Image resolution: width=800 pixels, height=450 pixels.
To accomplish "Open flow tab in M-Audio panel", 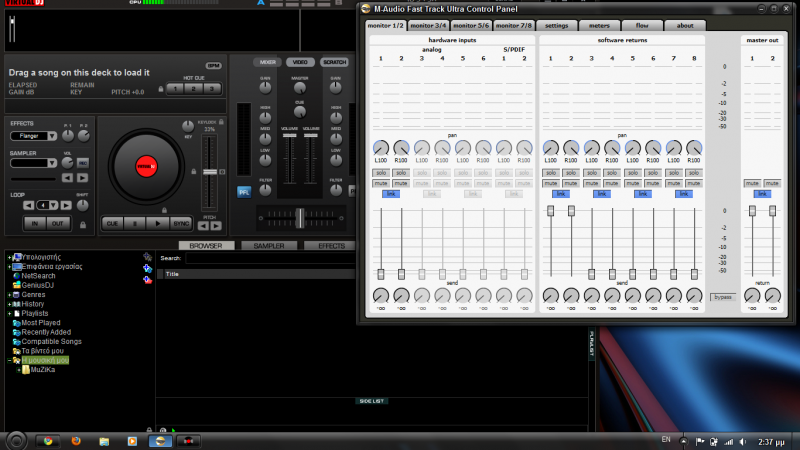I will pyautogui.click(x=642, y=26).
